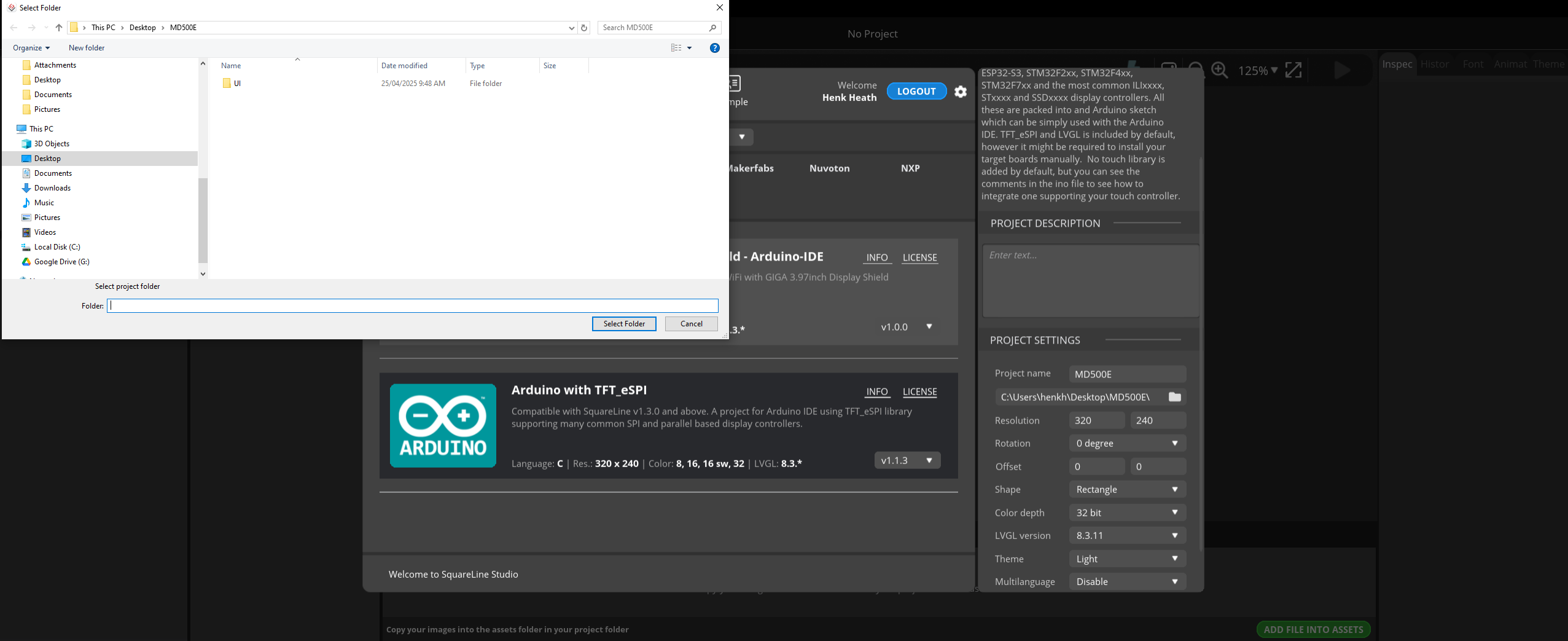The height and width of the screenshot is (641, 1568).
Task: Sort by the Size column header
Action: (550, 66)
